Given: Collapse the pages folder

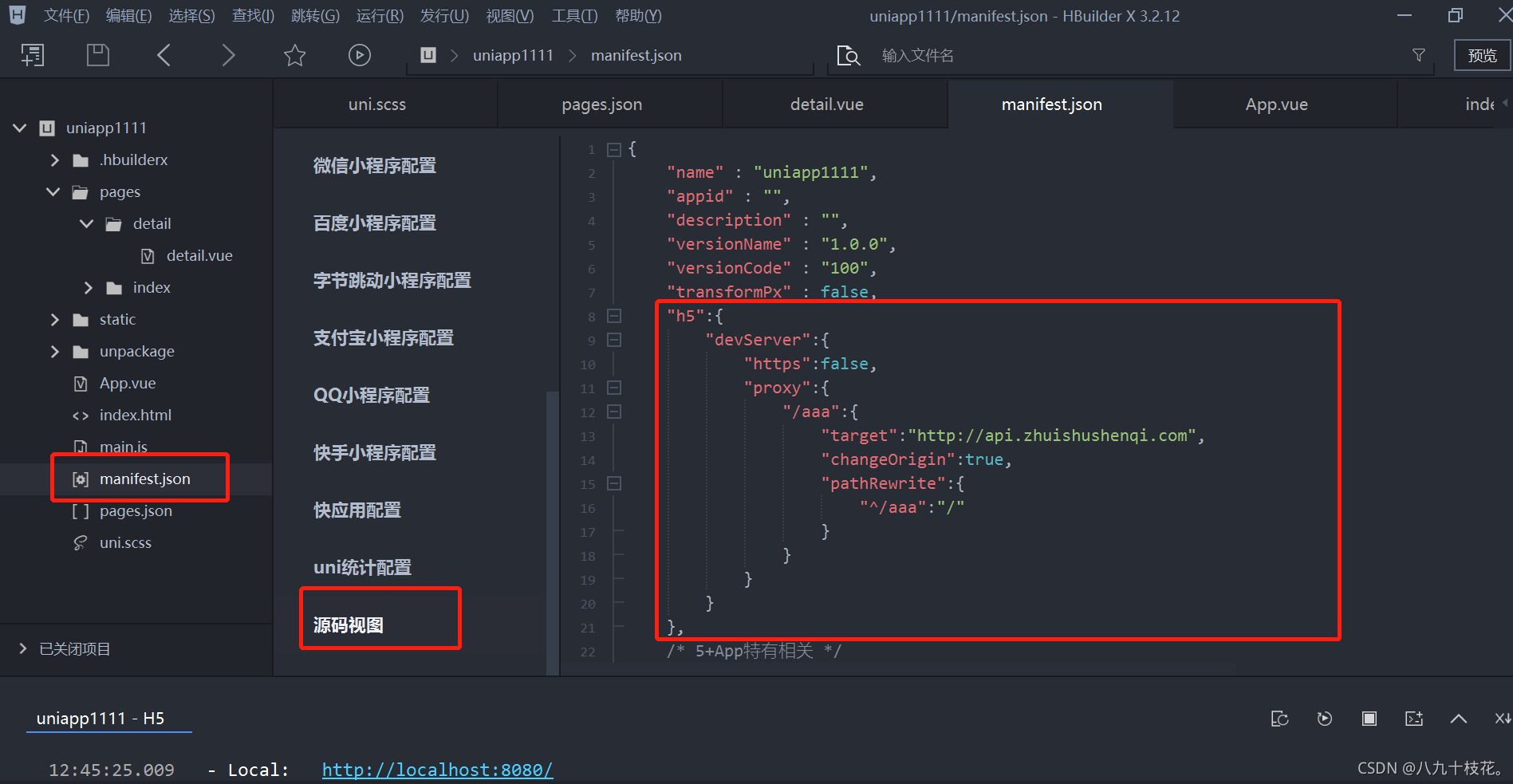Looking at the screenshot, I should tap(53, 191).
